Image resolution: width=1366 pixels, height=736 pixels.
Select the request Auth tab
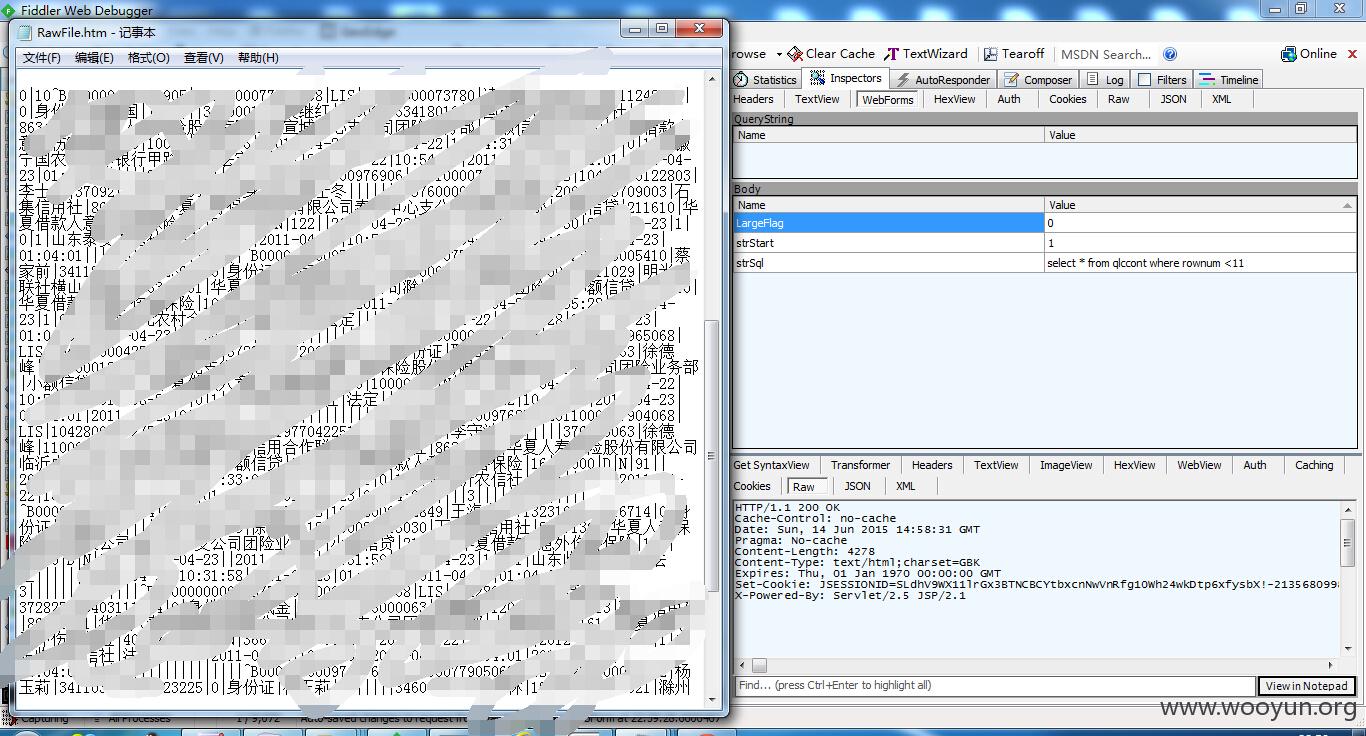tap(1009, 99)
